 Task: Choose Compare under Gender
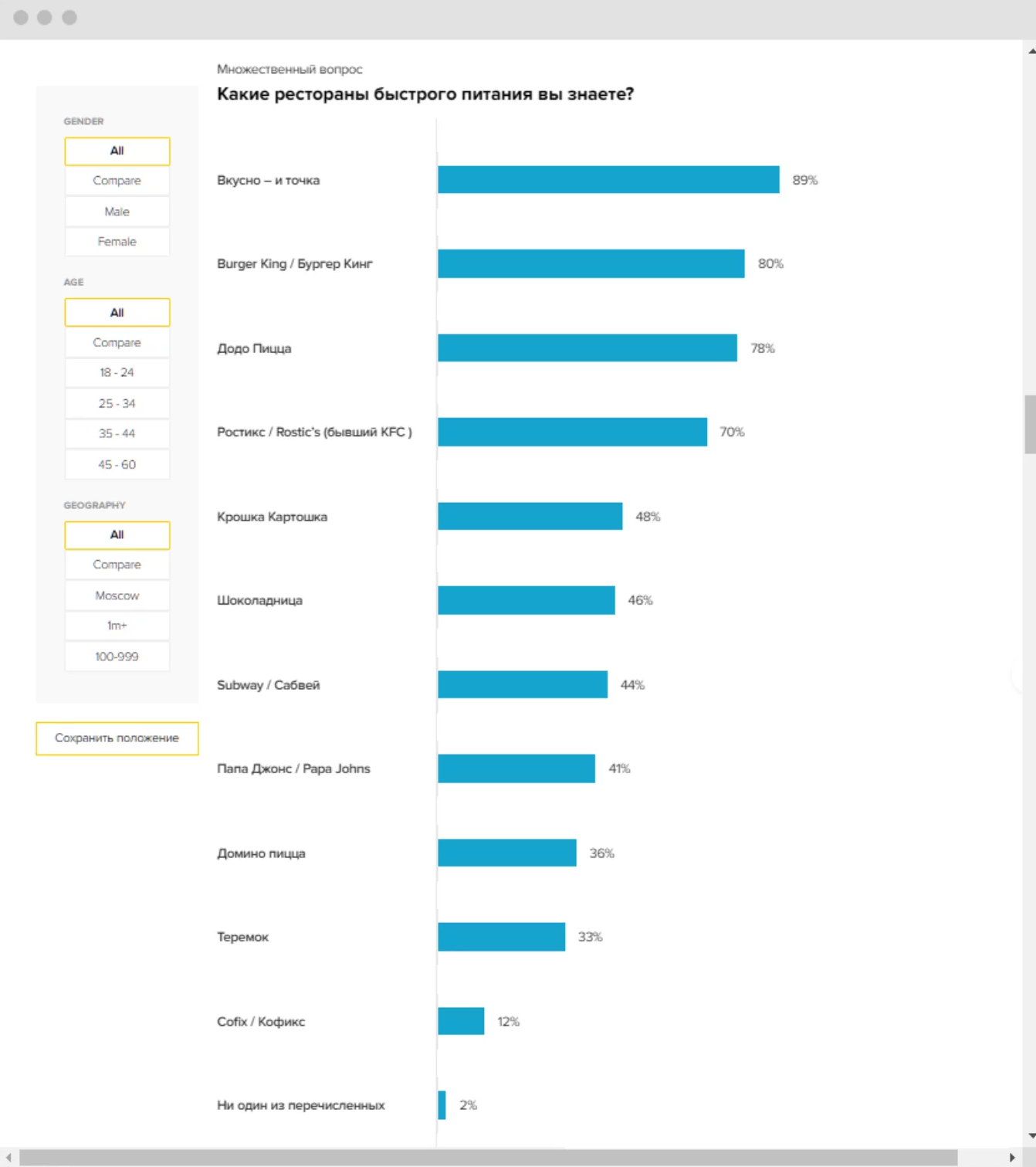pyautogui.click(x=117, y=181)
